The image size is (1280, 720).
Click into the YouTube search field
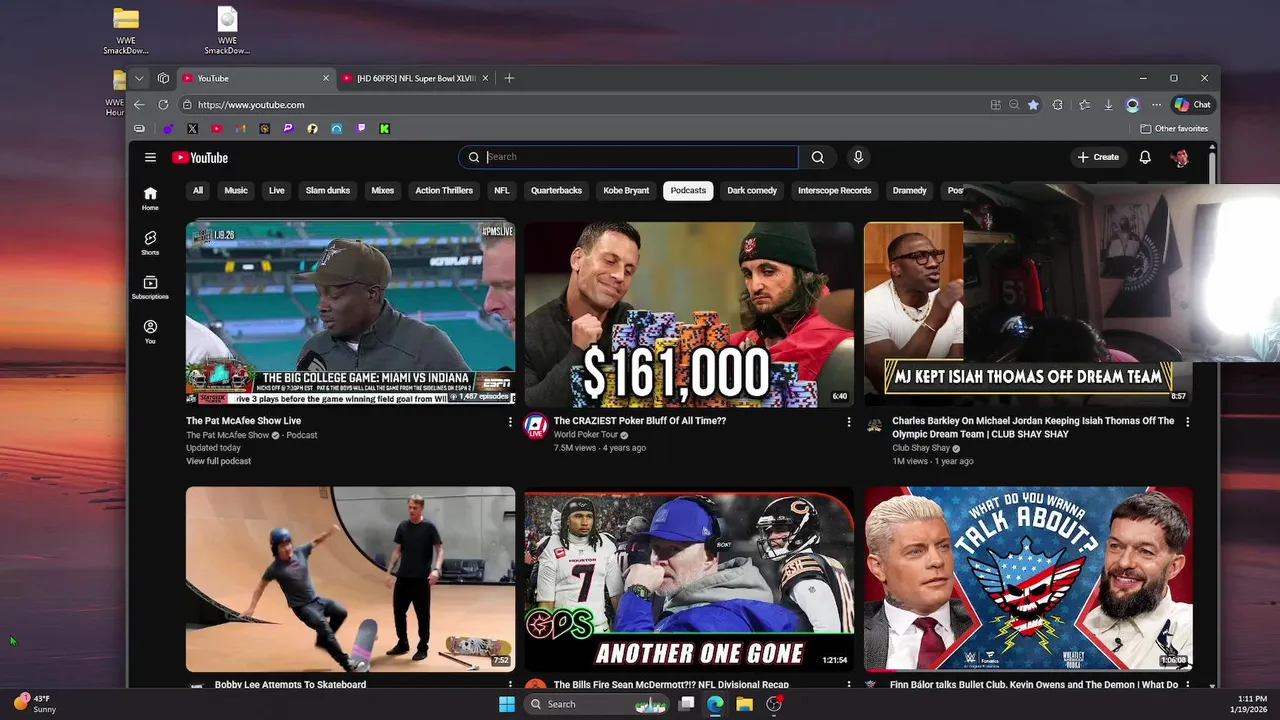click(x=629, y=157)
